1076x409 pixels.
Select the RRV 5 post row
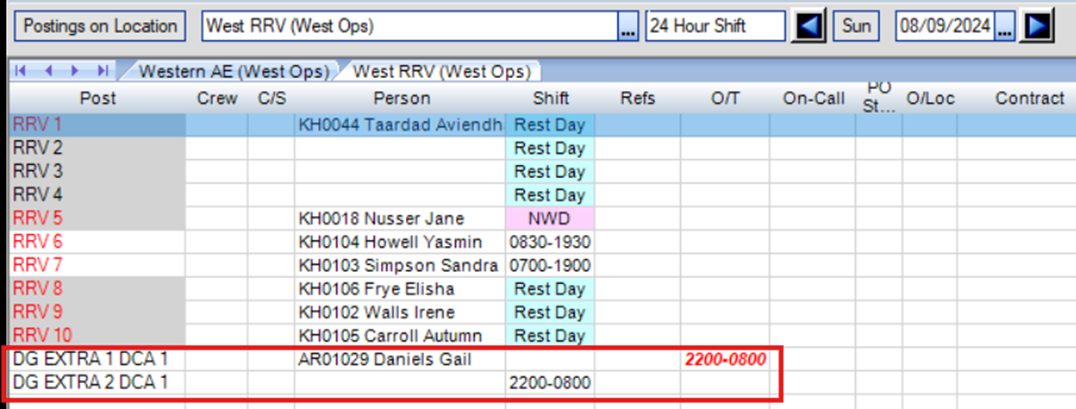96,218
